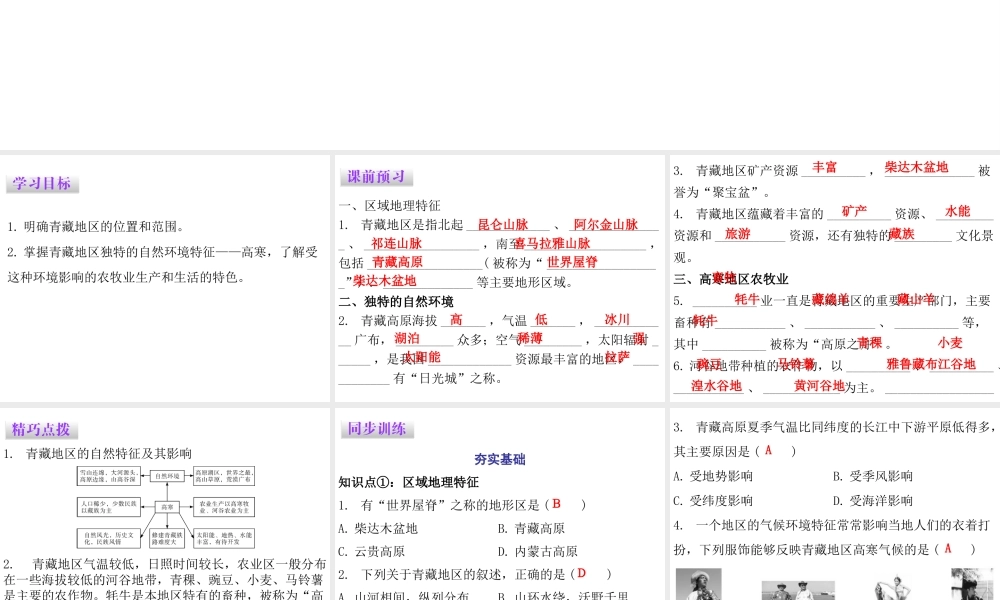Click the red answer 湖泊

[407, 339]
